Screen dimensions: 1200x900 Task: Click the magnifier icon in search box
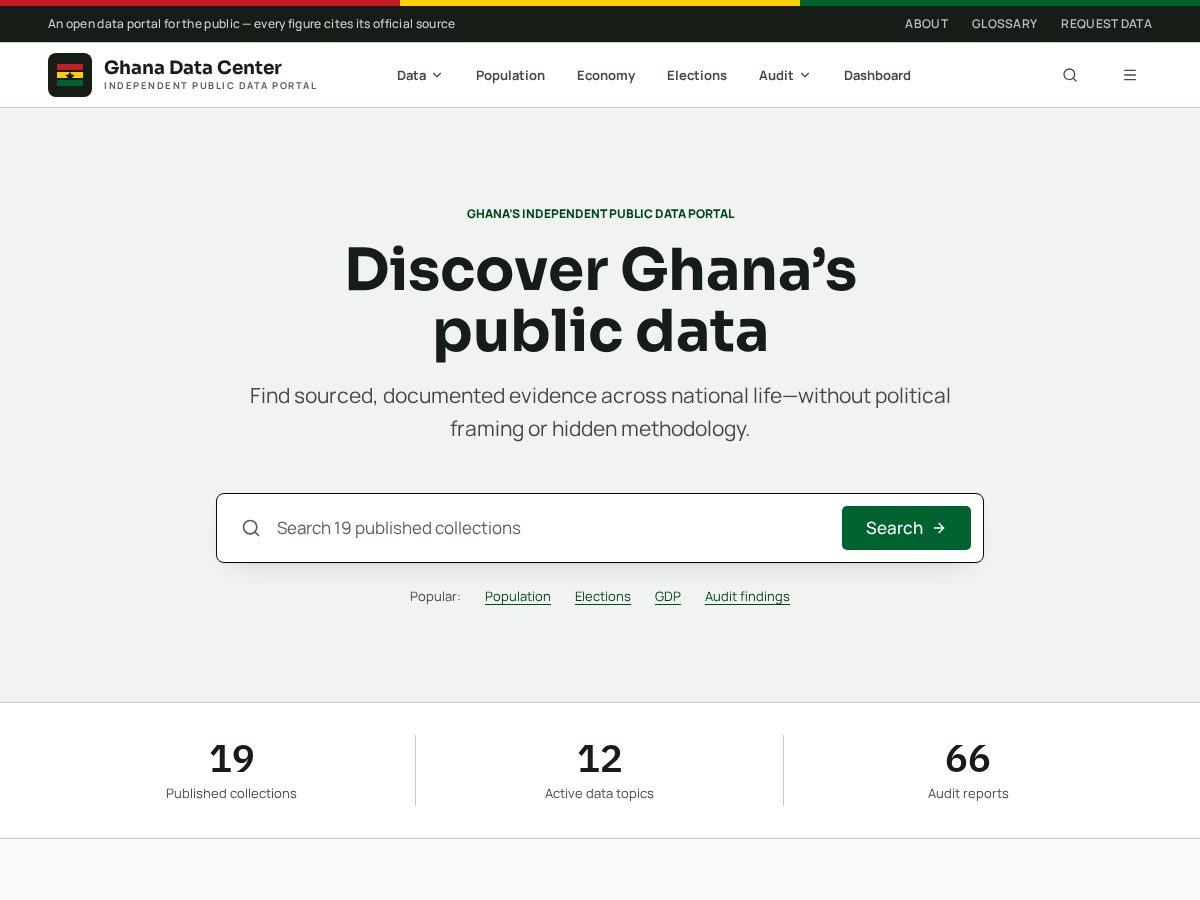pyautogui.click(x=251, y=528)
